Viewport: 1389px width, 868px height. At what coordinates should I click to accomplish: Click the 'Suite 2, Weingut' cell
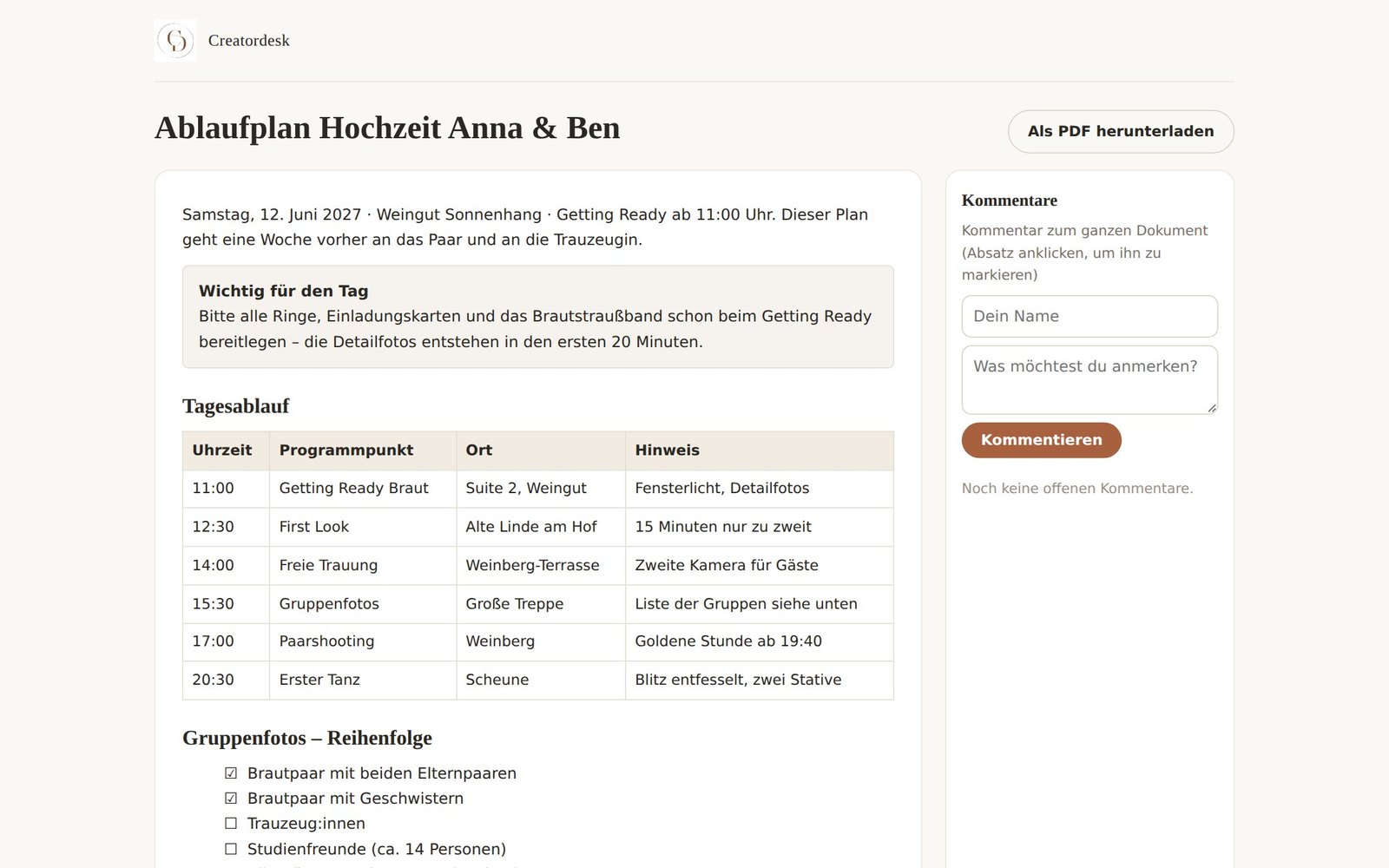(541, 489)
